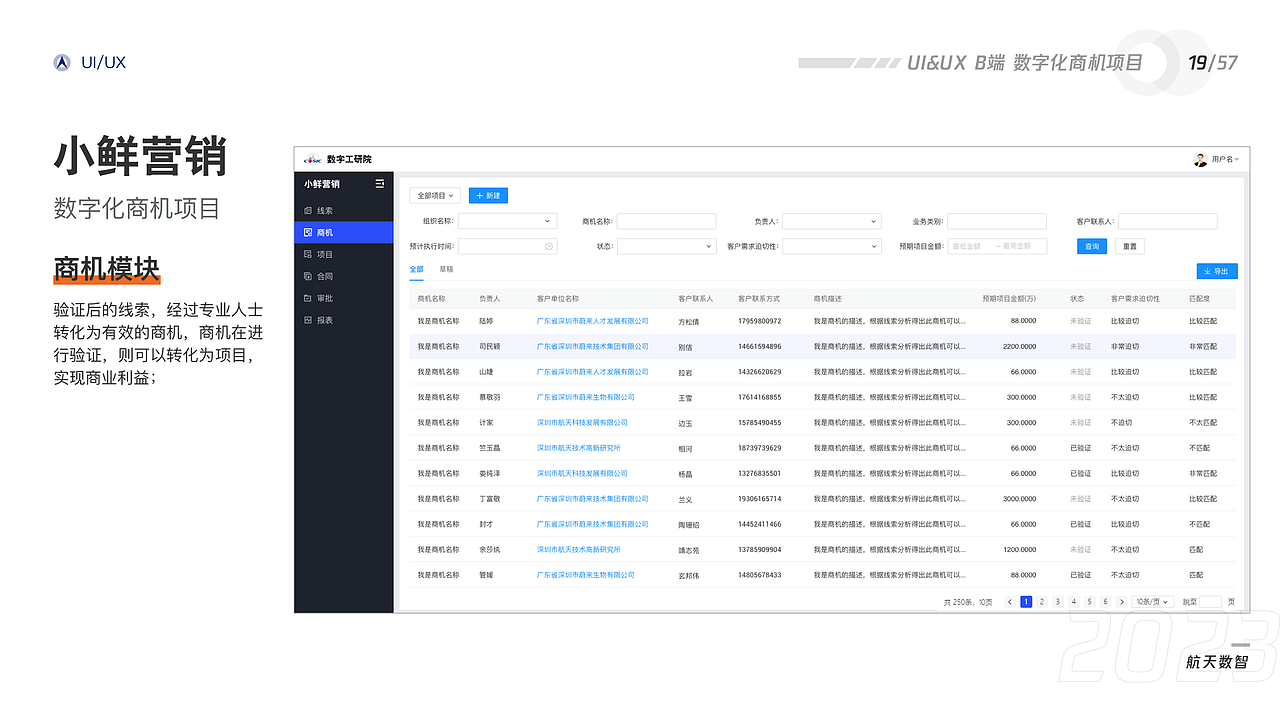Open company link in 封才's row
Screen dimensions: 1280x720
(x=593, y=524)
